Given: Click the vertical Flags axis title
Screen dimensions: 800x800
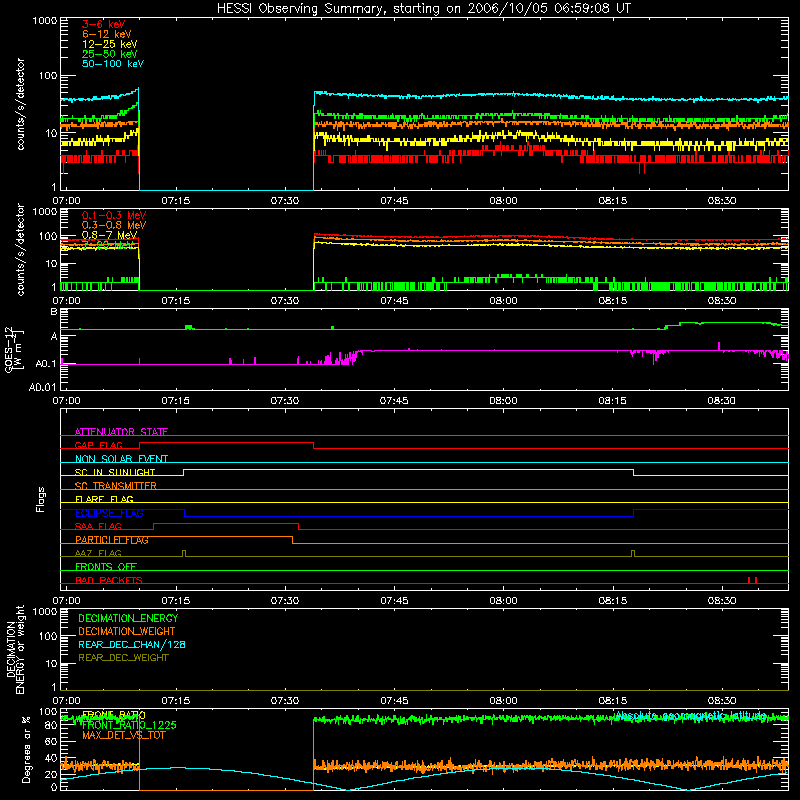Looking at the screenshot, I should [x=41, y=499].
